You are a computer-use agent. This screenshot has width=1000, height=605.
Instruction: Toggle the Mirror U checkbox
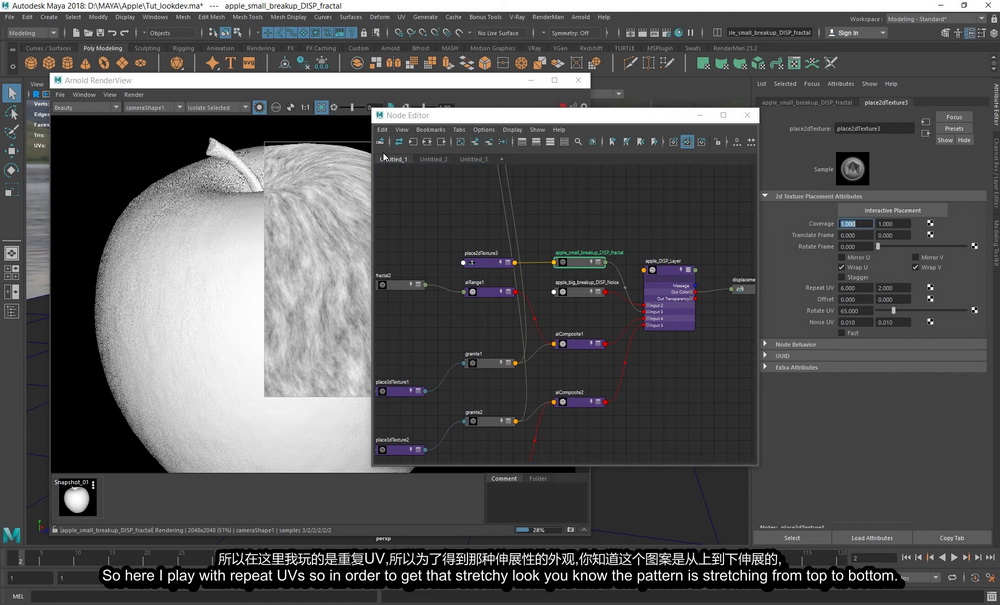point(841,258)
